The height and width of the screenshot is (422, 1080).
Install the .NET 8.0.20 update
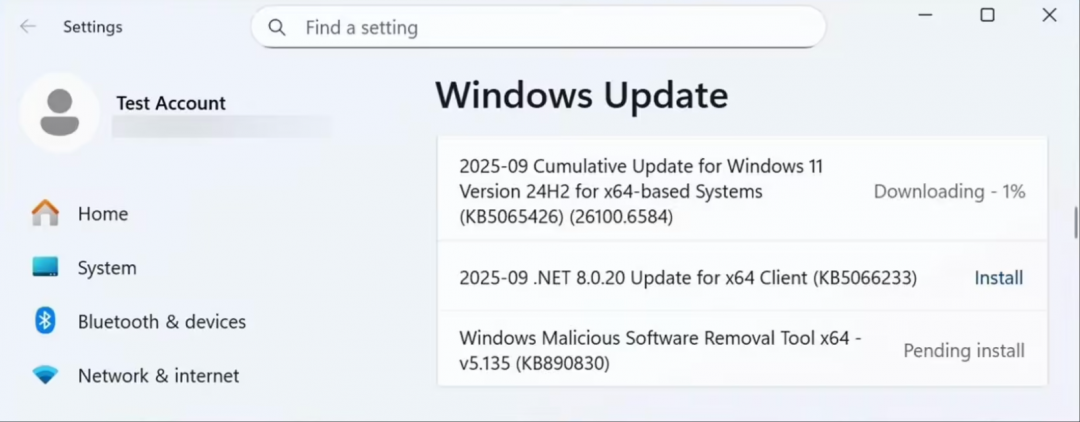click(x=999, y=278)
